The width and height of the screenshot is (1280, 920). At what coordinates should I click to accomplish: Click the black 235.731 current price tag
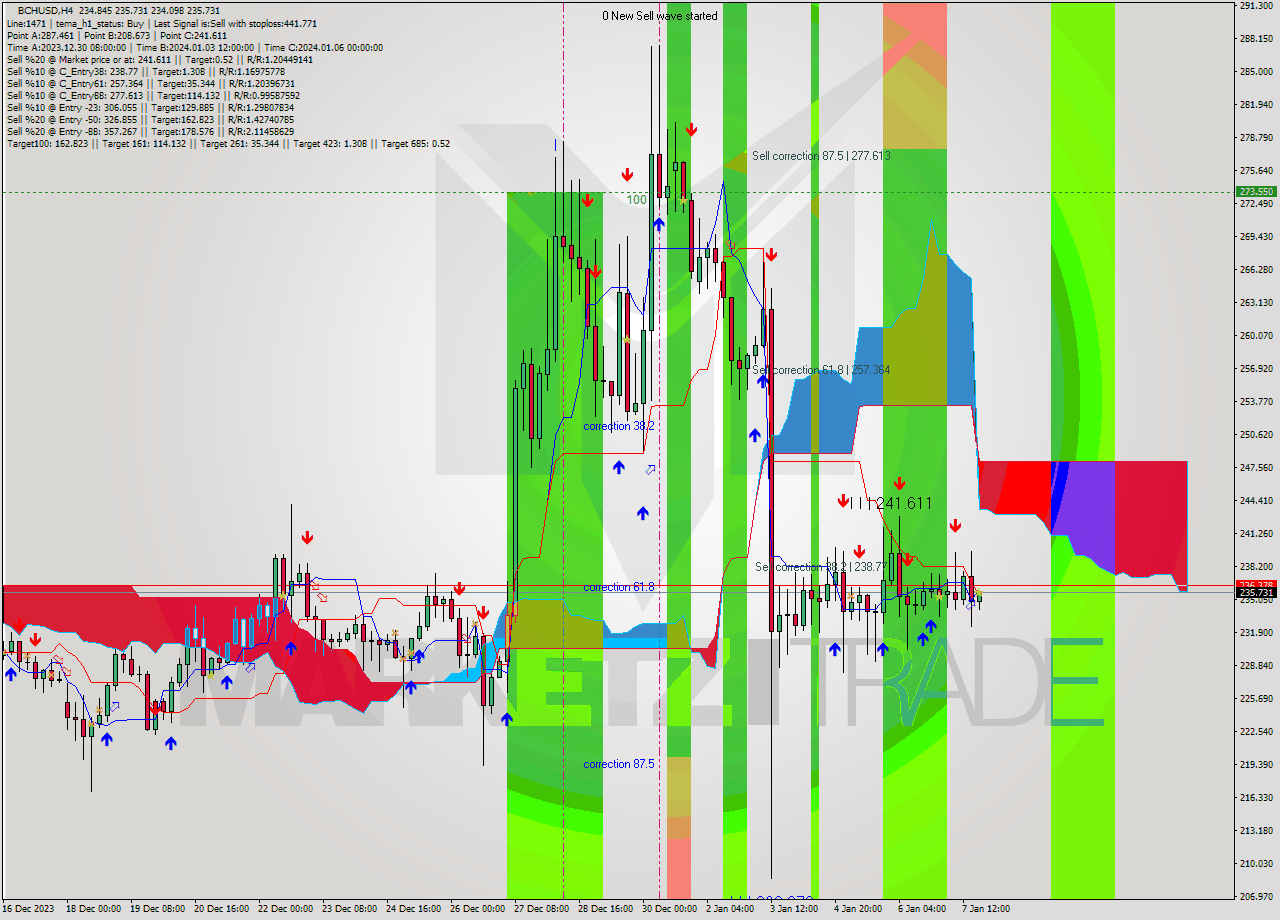(x=1256, y=593)
